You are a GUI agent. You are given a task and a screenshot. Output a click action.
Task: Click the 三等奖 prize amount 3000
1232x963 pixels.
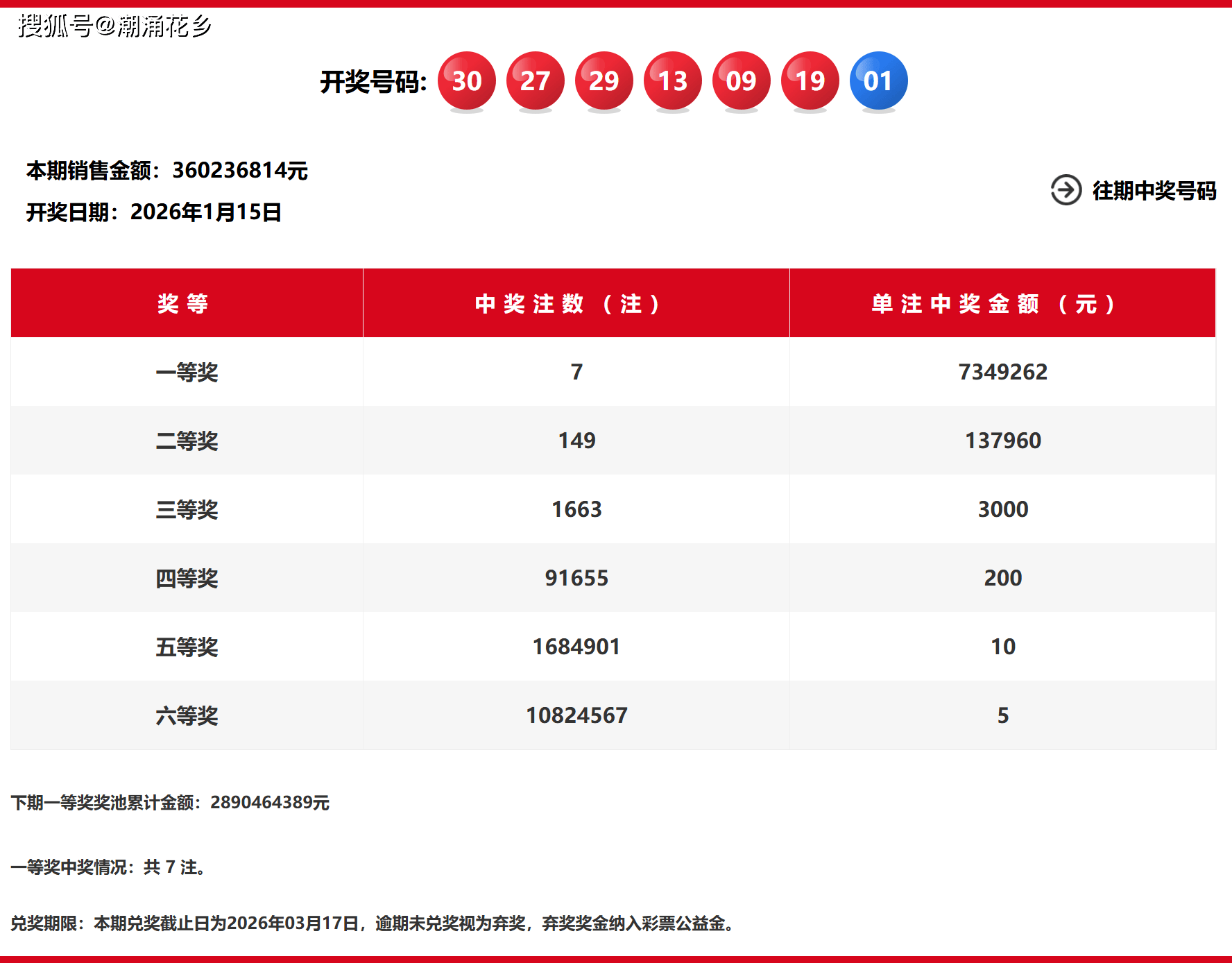point(1002,509)
